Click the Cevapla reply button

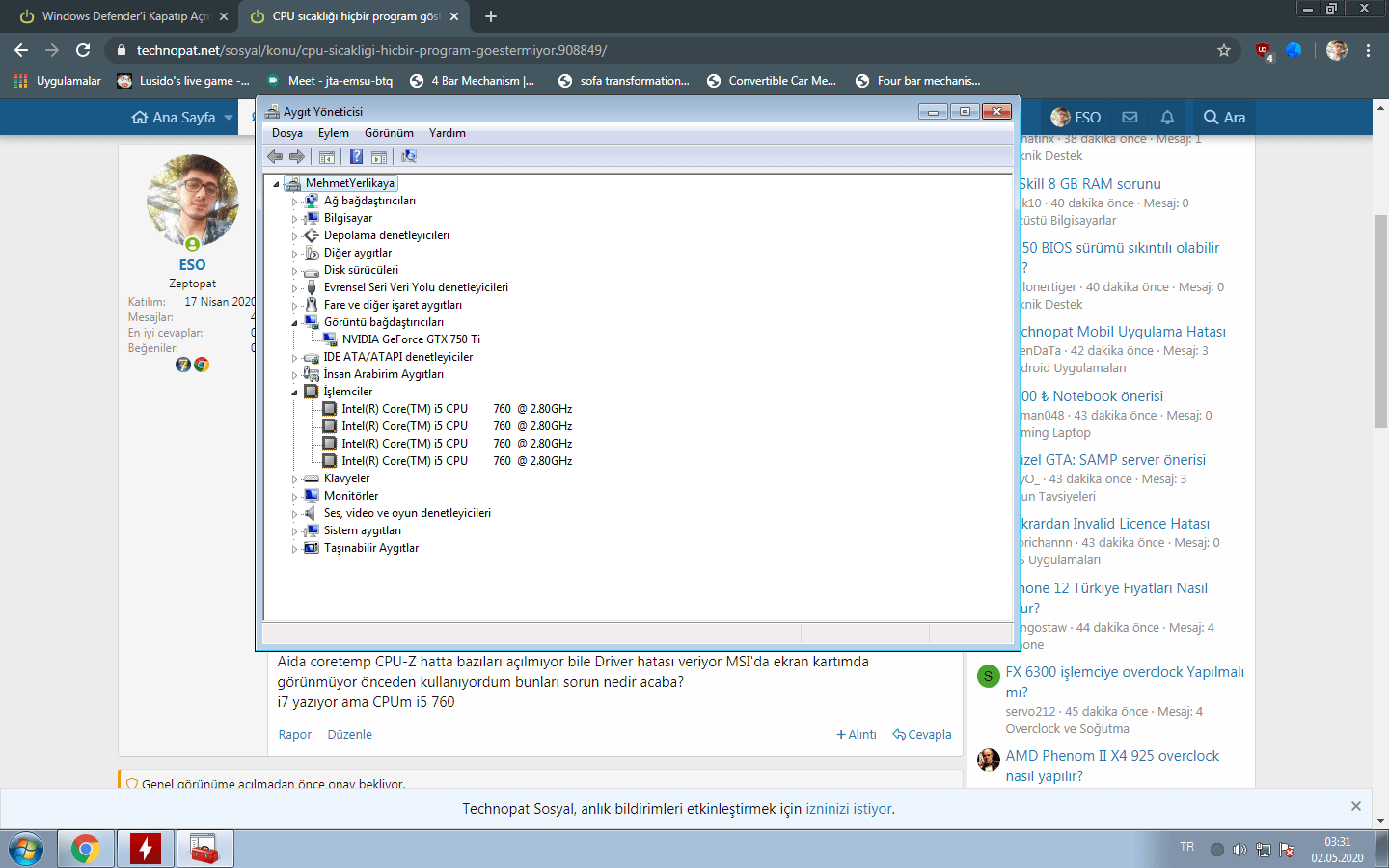[922, 735]
